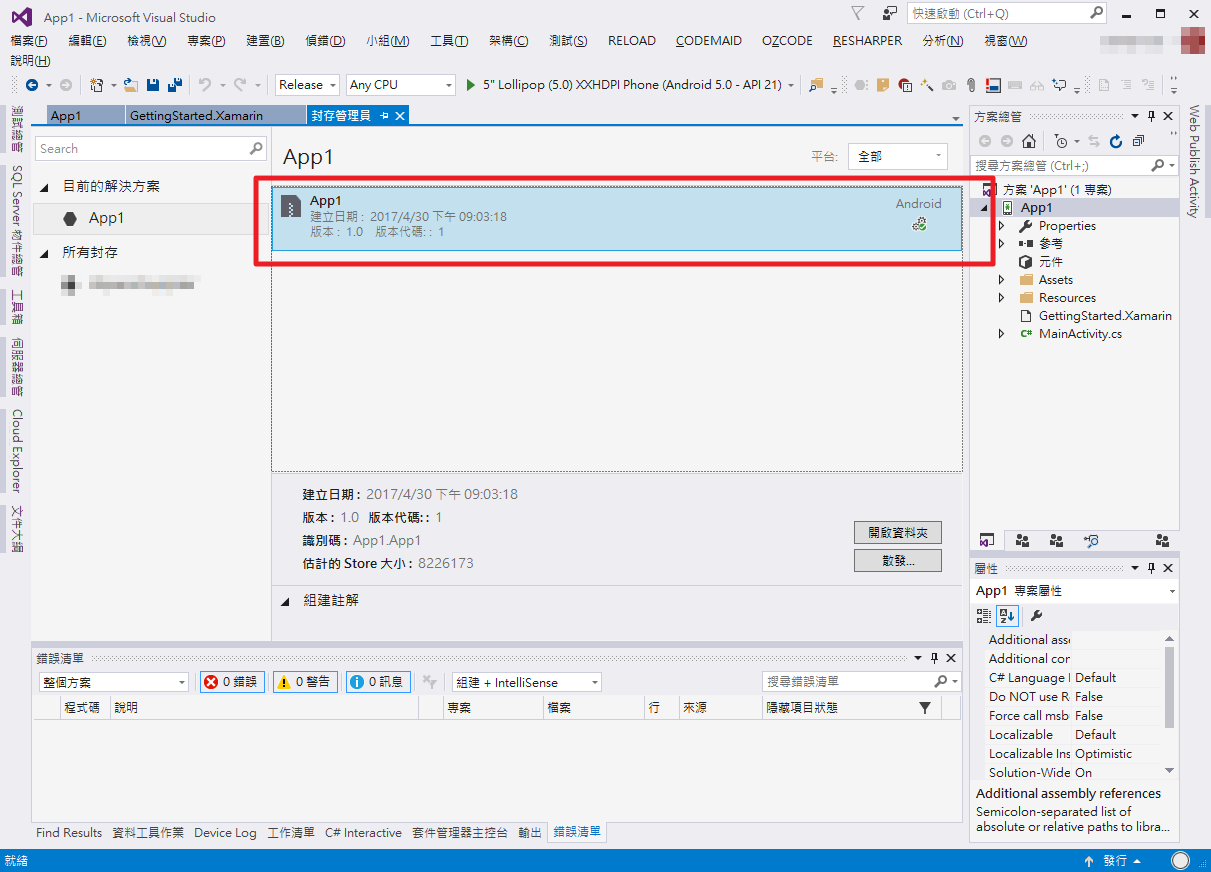Screen dimensions: 1211x872
Task: Open the 平台 全部 platform filter dropdown
Action: (x=897, y=157)
